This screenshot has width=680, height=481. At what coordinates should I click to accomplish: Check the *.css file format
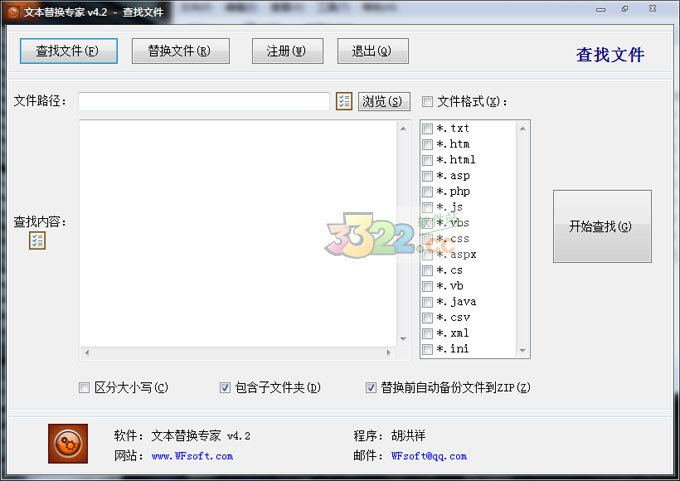click(427, 239)
